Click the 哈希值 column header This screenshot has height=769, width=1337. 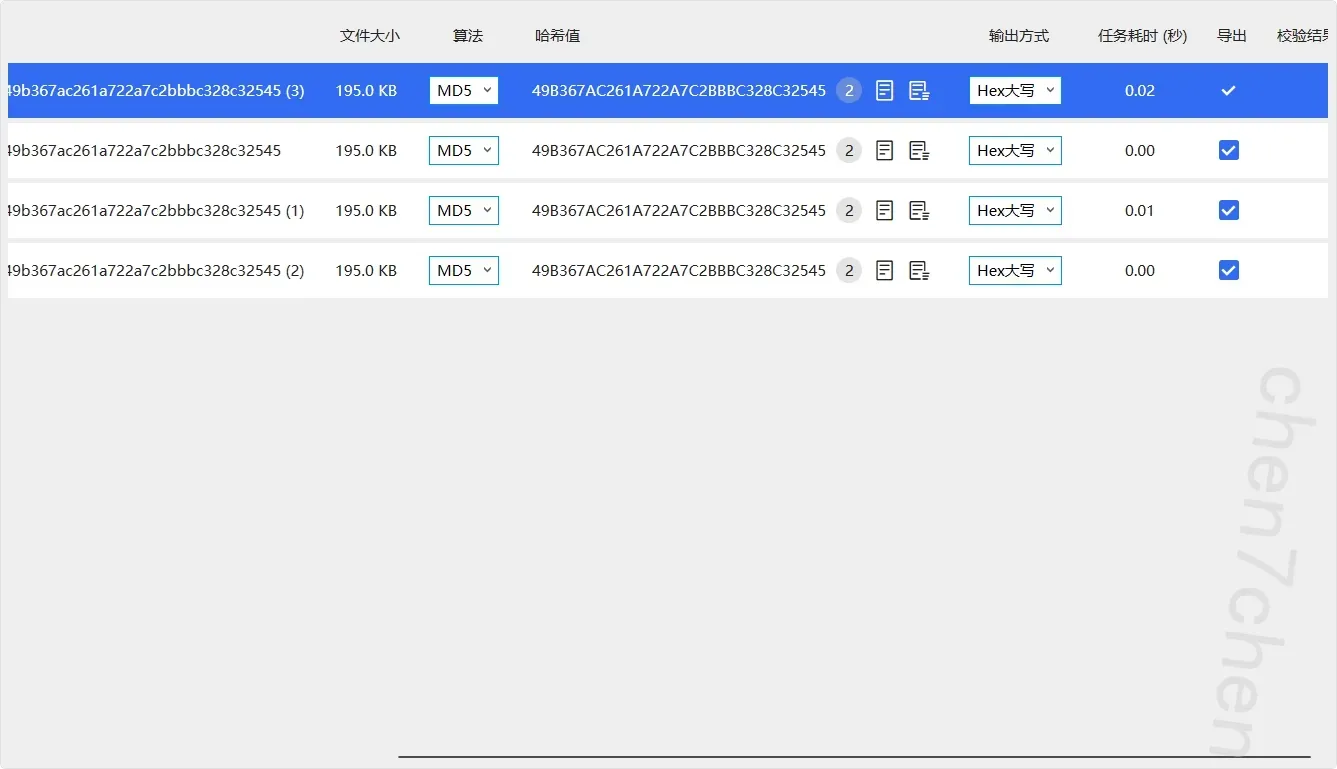[x=557, y=36]
